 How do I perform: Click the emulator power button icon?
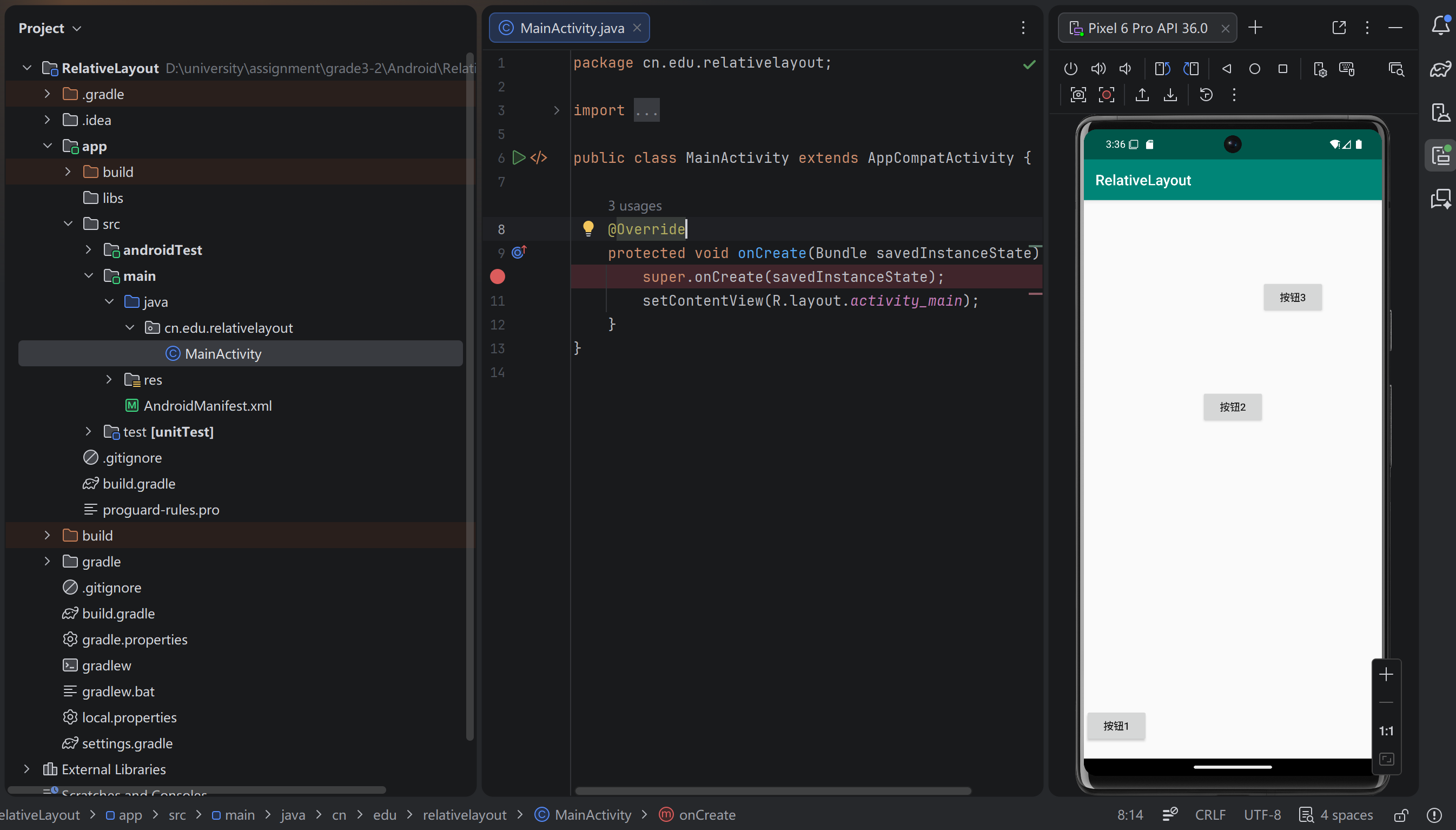coord(1070,69)
